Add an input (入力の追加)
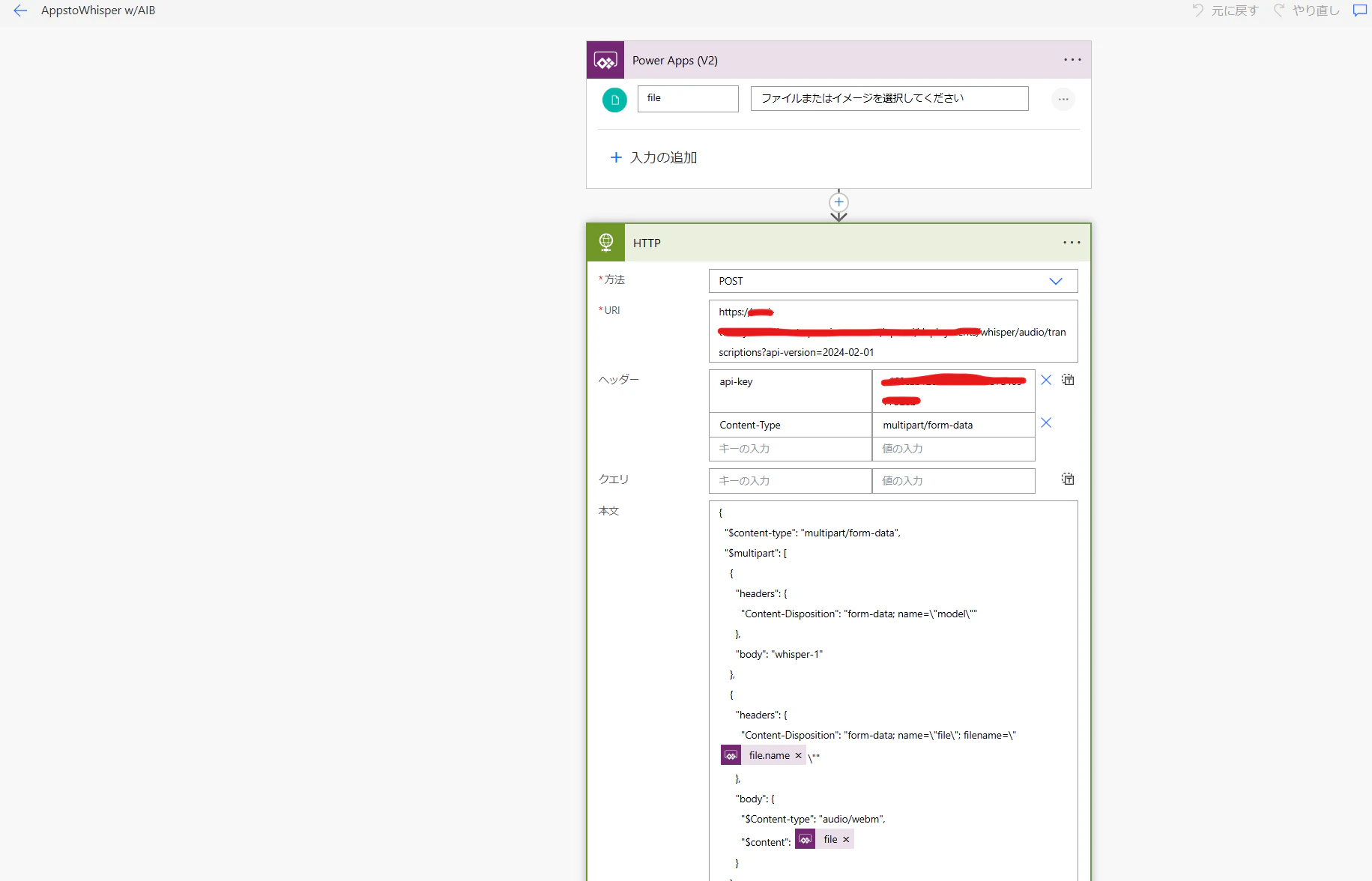This screenshot has height=881, width=1372. [x=653, y=157]
